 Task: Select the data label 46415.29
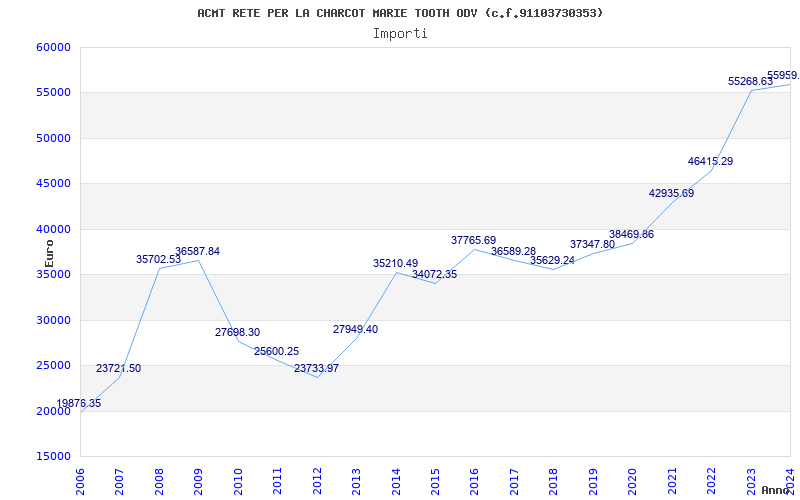pyautogui.click(x=710, y=162)
